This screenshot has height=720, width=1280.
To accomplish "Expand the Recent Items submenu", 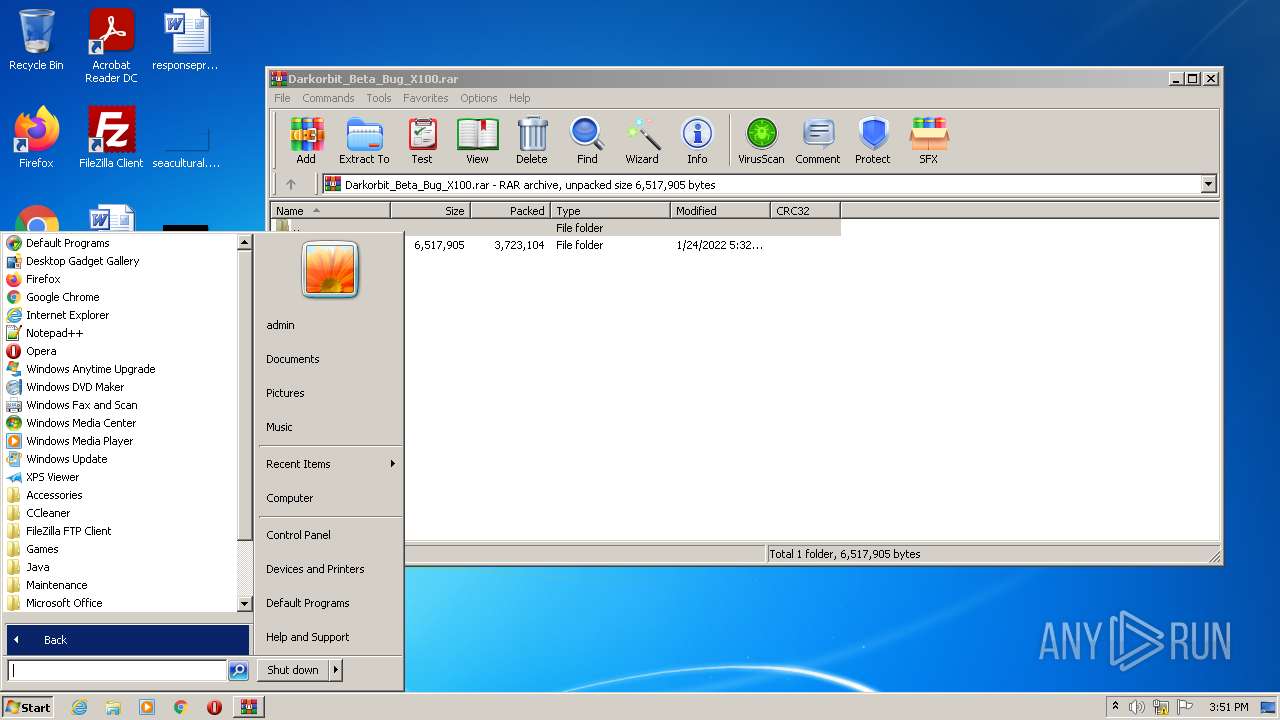I will coord(393,464).
